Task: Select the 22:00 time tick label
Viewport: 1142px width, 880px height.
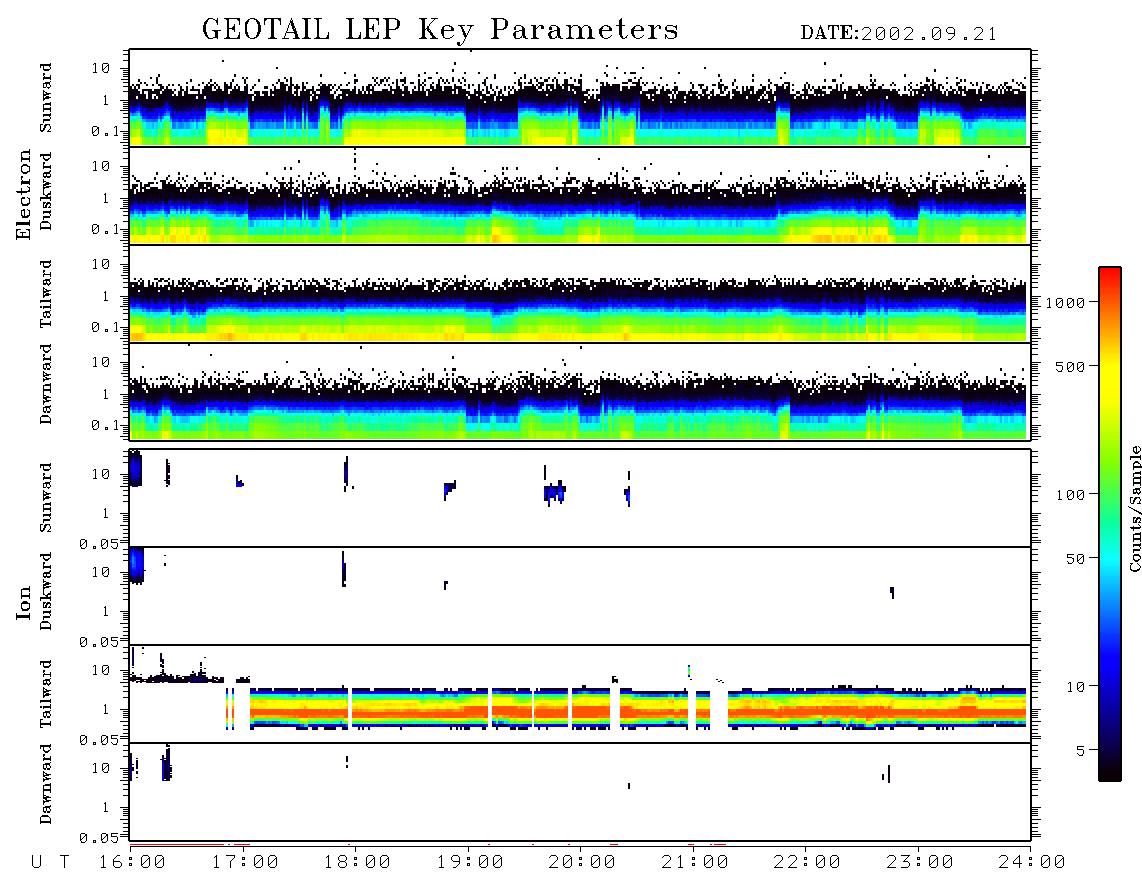Action: 807,863
